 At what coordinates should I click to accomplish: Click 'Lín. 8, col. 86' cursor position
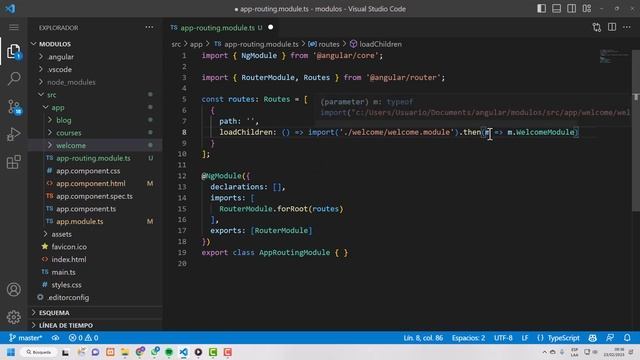423,338
